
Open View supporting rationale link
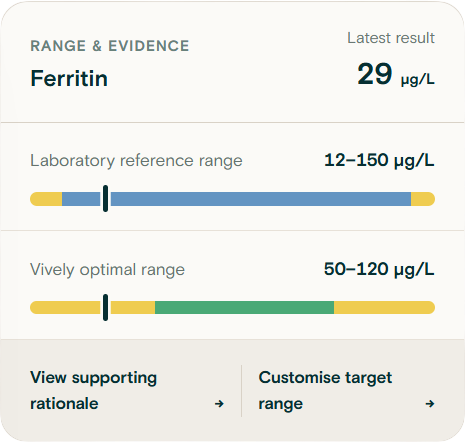(x=127, y=390)
